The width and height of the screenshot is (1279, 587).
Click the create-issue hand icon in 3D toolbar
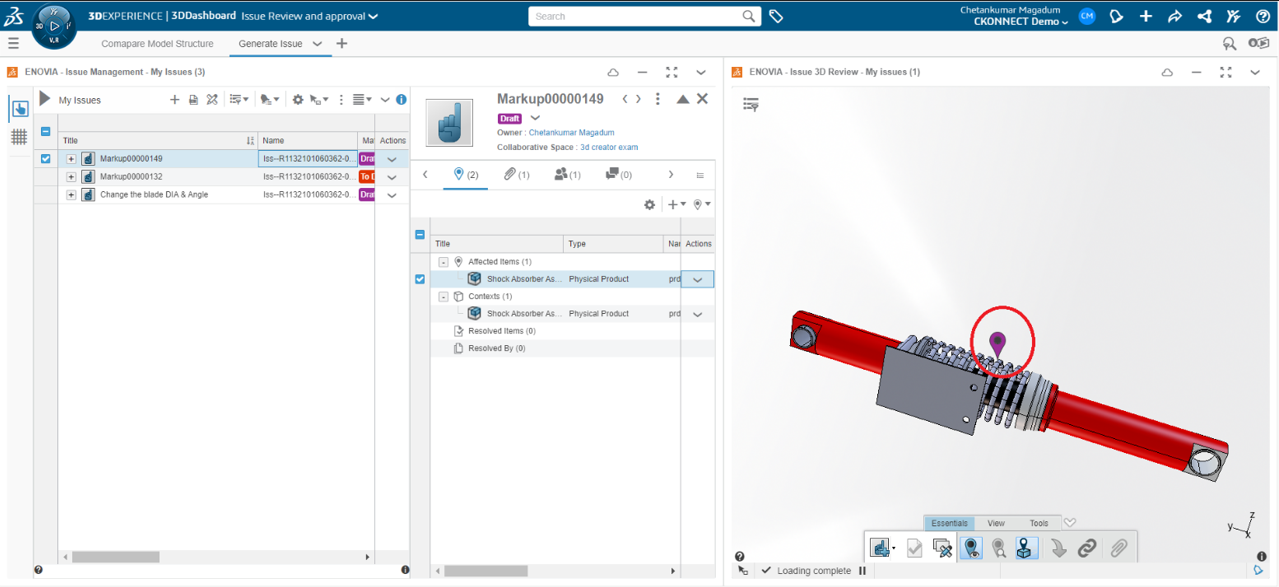tap(881, 548)
